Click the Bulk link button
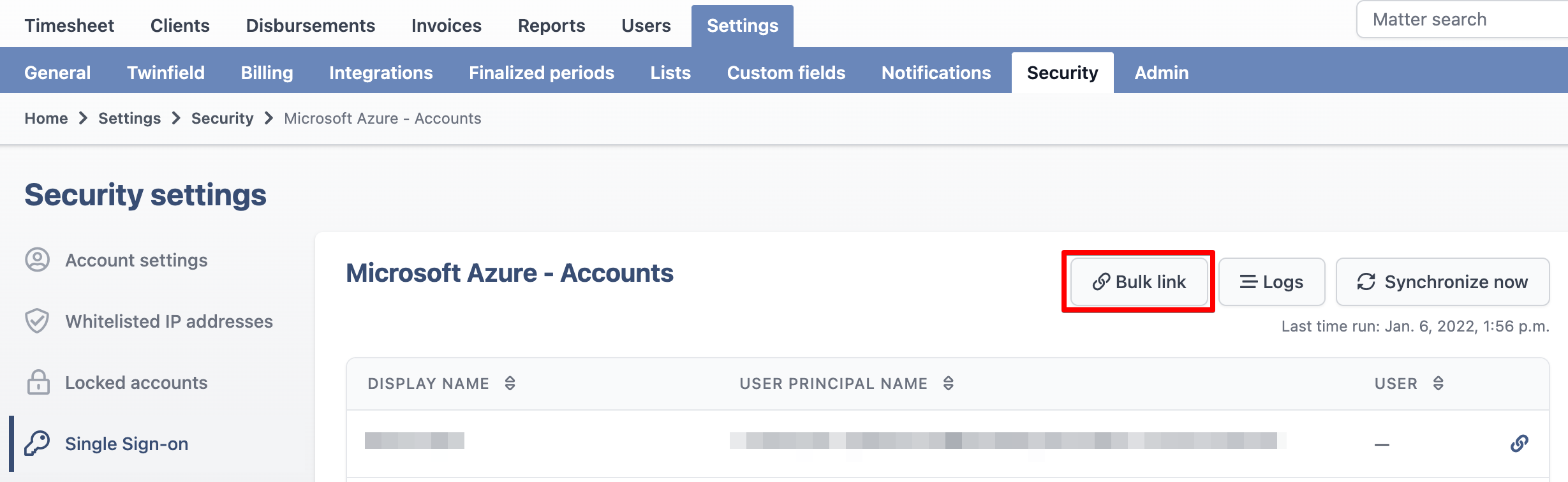Screen dimensions: 1568x482 [x=1139, y=282]
